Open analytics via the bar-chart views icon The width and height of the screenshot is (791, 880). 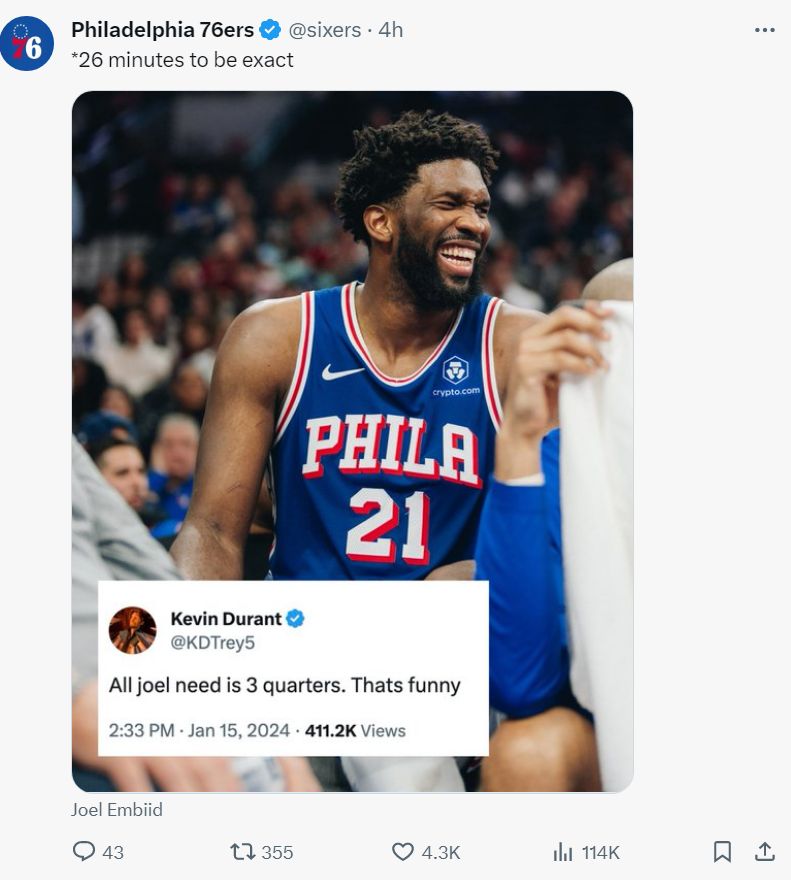pyautogui.click(x=562, y=852)
